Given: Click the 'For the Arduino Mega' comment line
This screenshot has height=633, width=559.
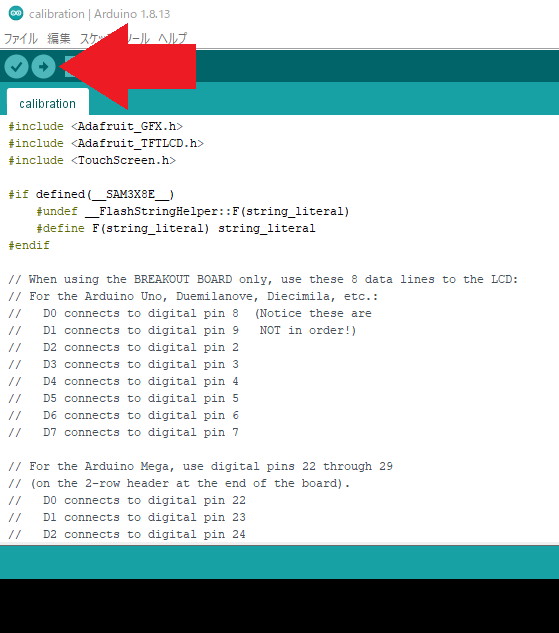Looking at the screenshot, I should pos(200,466).
